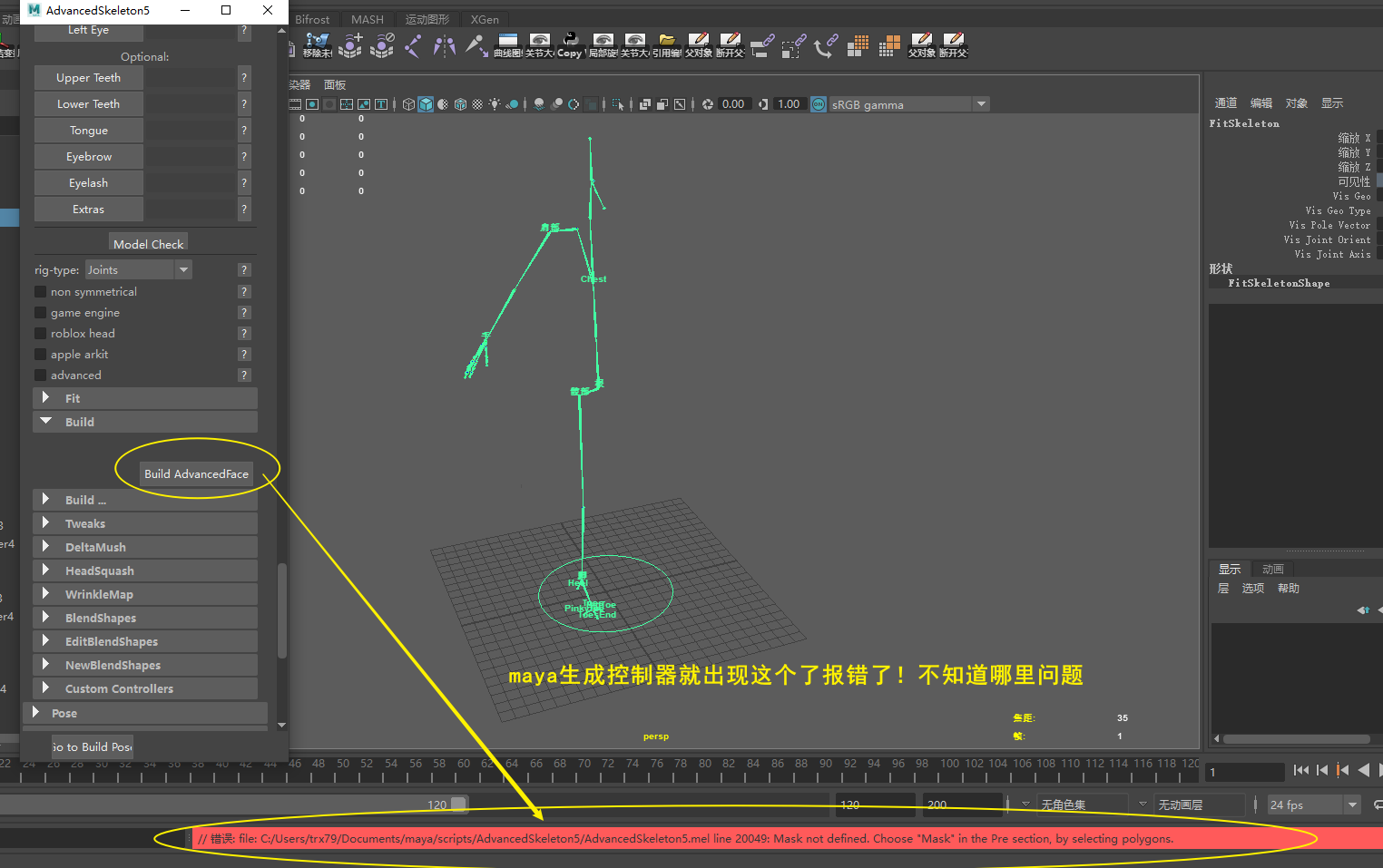Screen dimensions: 1383x868
Task: Collapse the Build section
Action: point(145,422)
